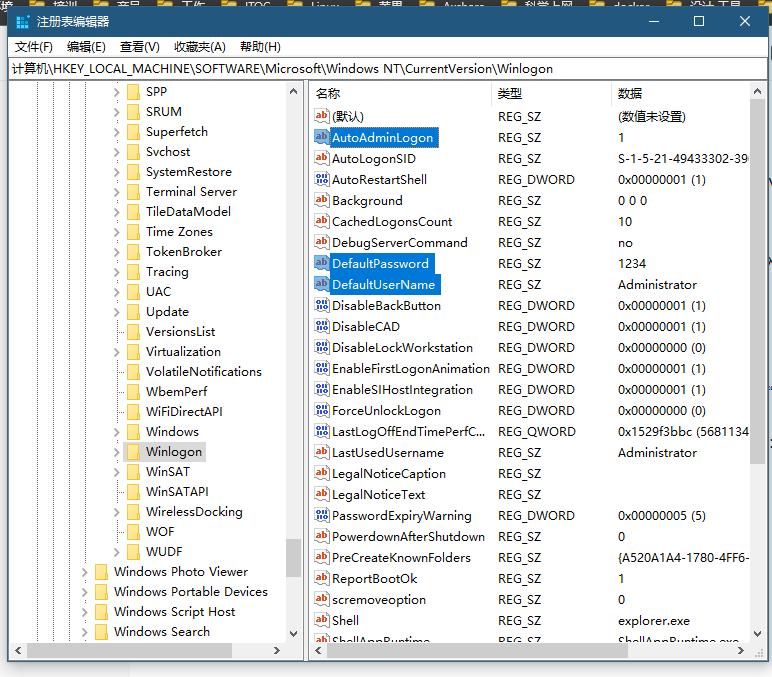Click the DefaultPassword string value icon
The height and width of the screenshot is (677, 772).
pyautogui.click(x=322, y=263)
